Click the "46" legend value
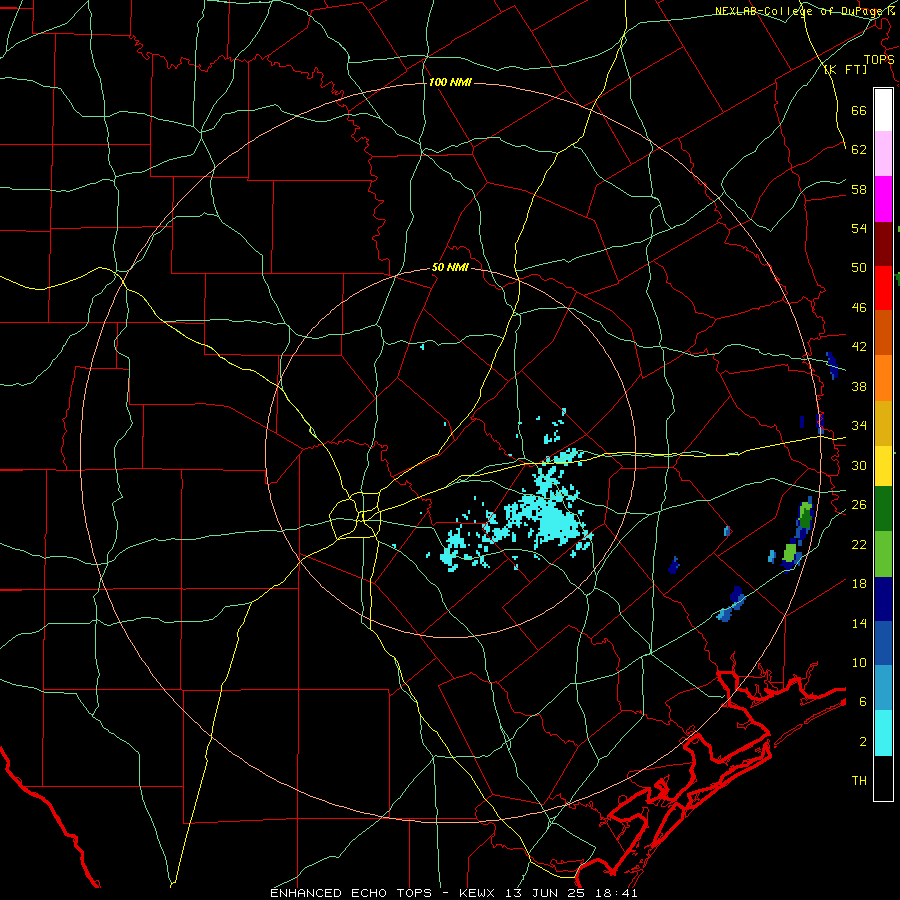This screenshot has height=900, width=900. [859, 307]
